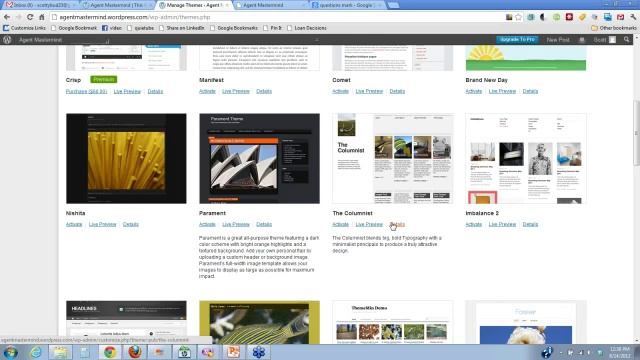Open Live Preview for Parament
This screenshot has height=360, width=640.
point(236,224)
